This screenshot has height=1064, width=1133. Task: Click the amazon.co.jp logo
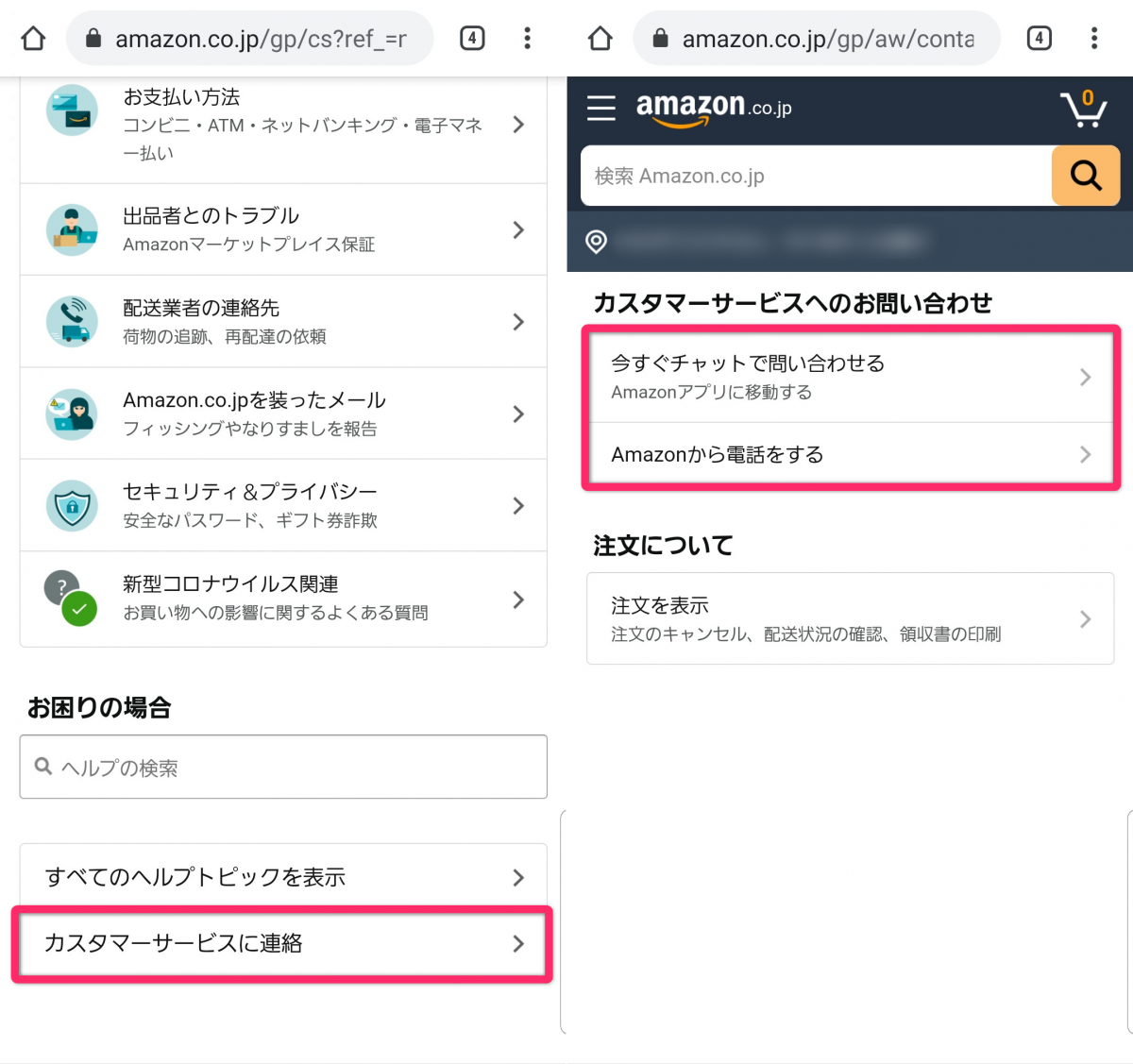click(714, 109)
